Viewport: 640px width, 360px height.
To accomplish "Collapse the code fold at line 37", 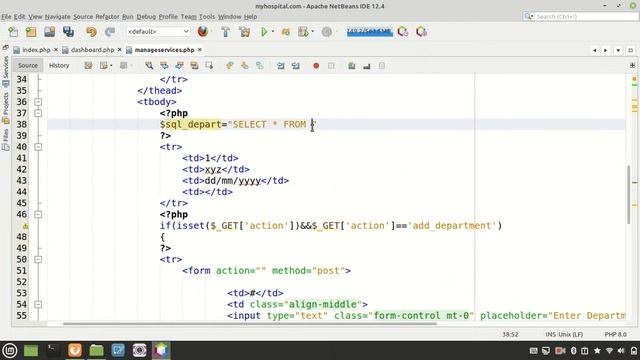I will coord(38,113).
